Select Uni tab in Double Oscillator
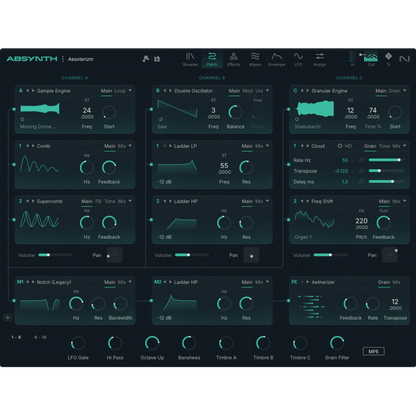 click(x=259, y=91)
